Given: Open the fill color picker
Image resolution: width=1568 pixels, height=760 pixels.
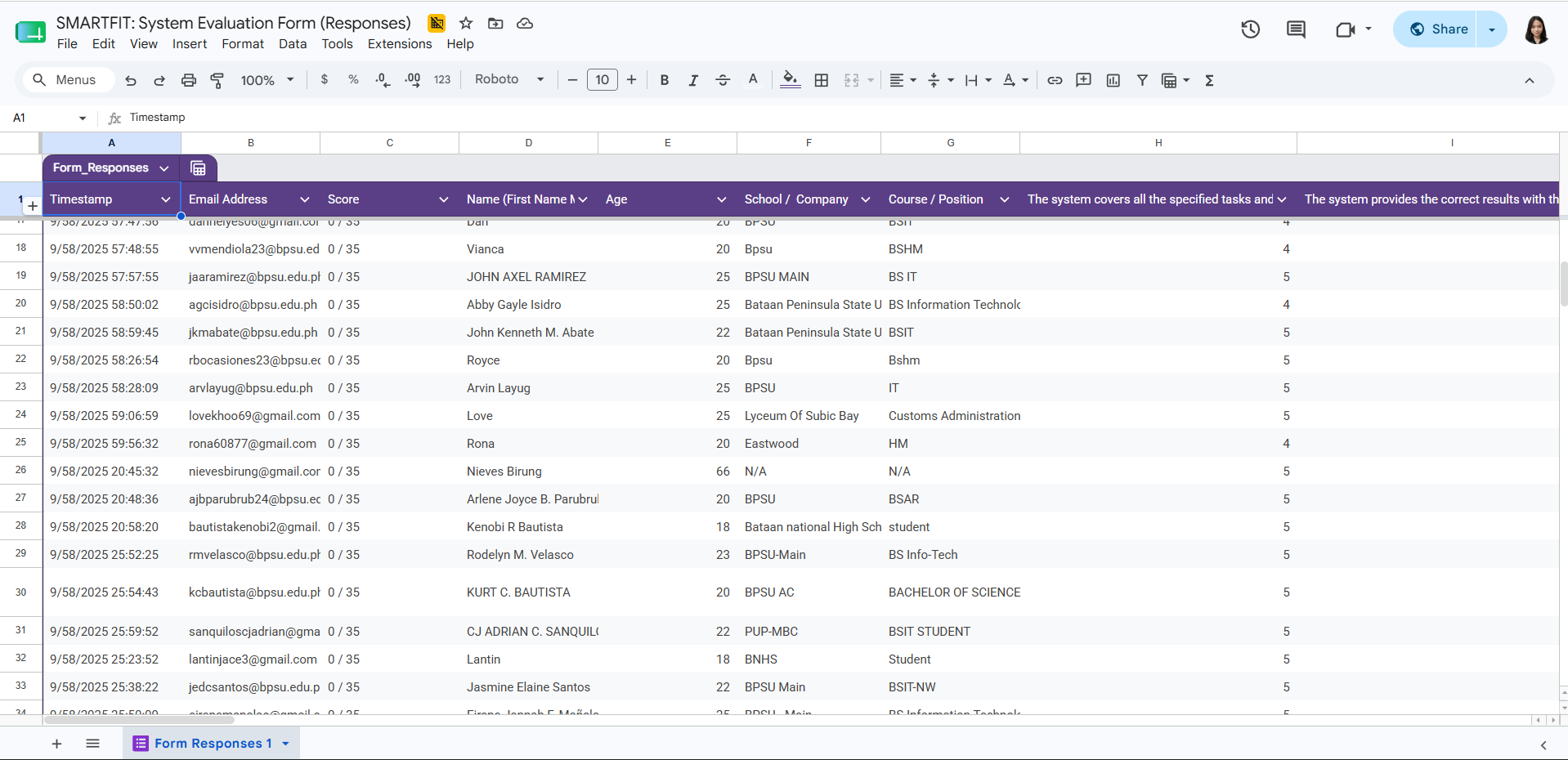Looking at the screenshot, I should tap(790, 80).
